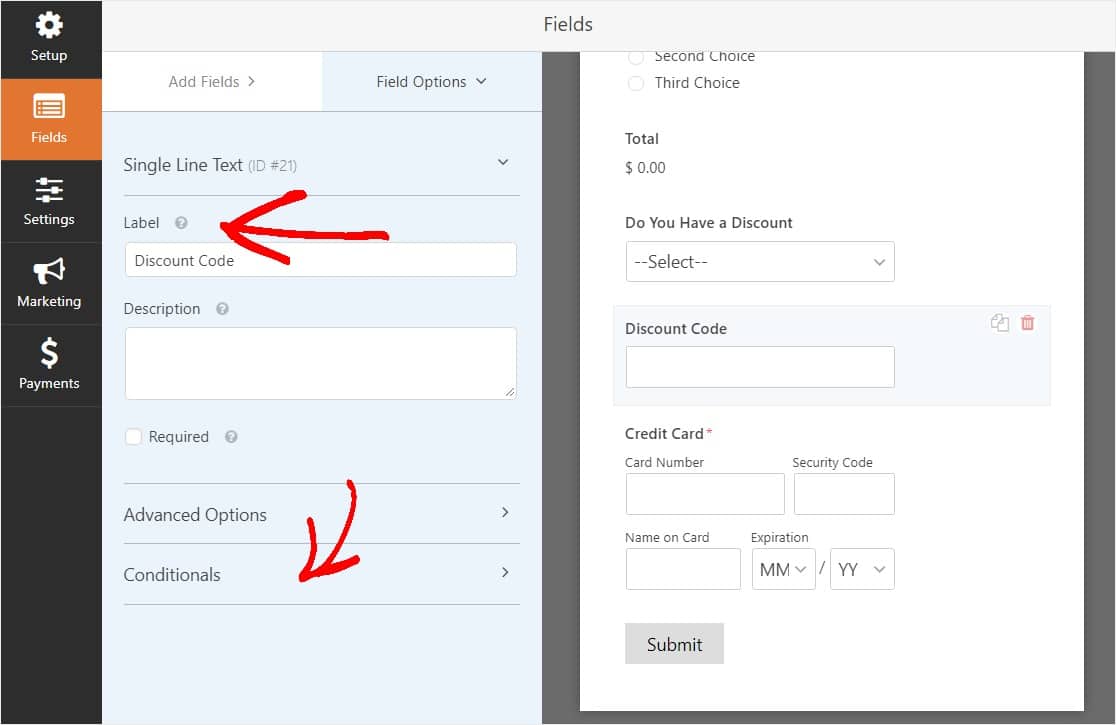Open the MM expiration month dropdown
This screenshot has height=725, width=1116.
(783, 568)
